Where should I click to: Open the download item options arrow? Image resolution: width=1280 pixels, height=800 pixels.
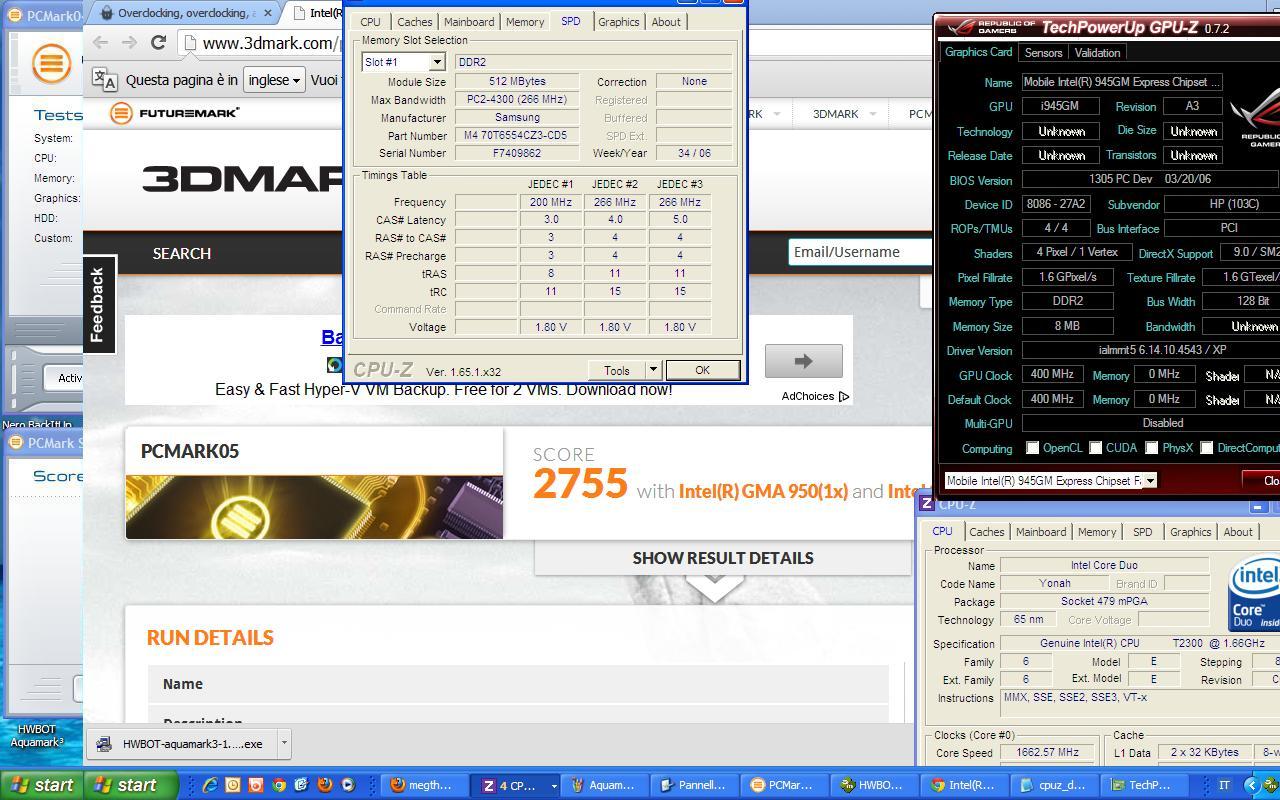click(284, 743)
